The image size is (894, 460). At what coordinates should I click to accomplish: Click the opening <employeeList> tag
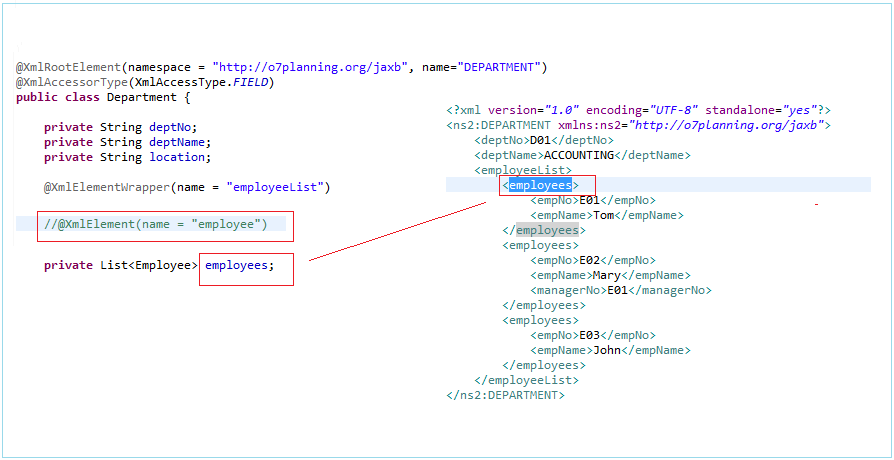(523, 170)
